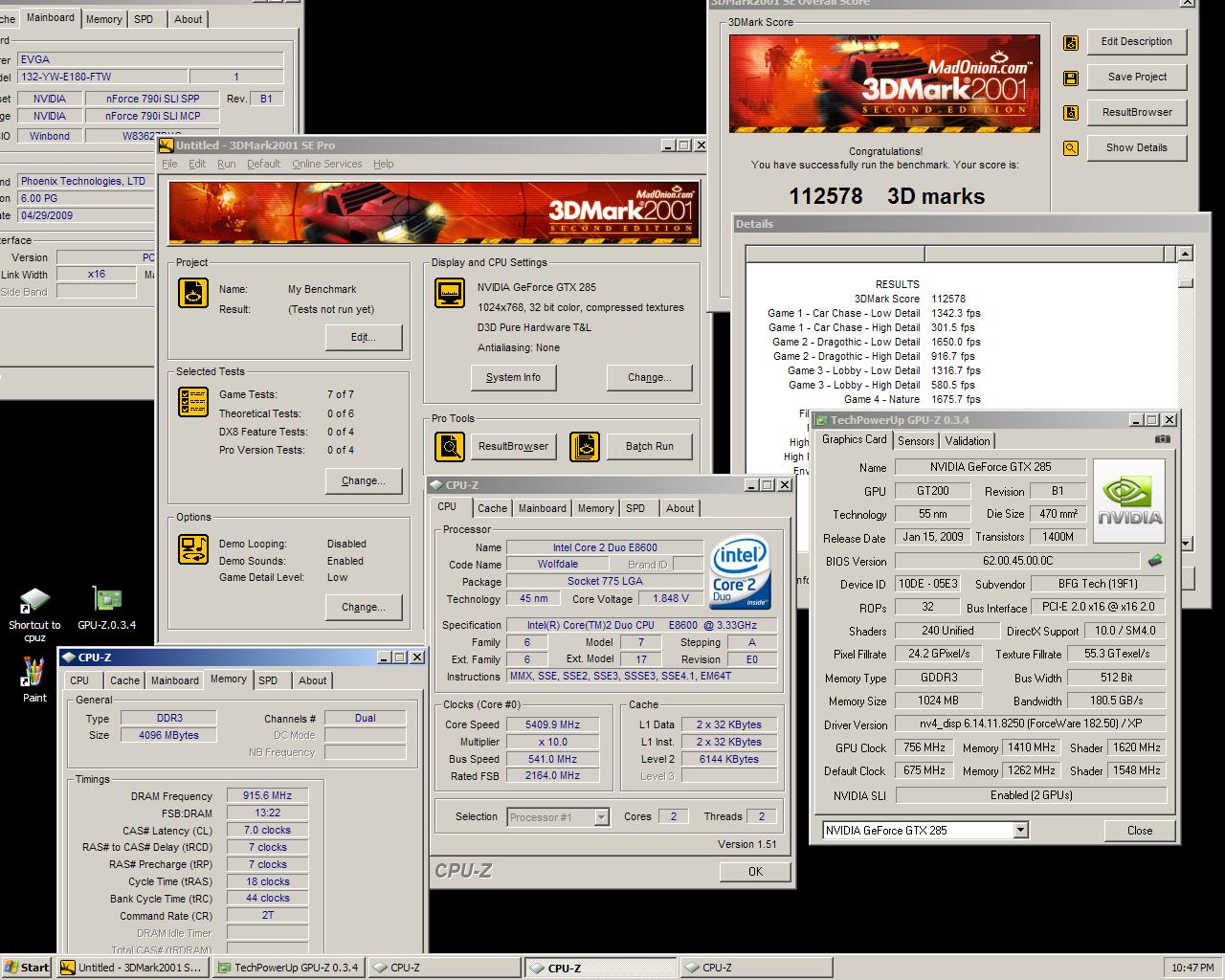Viewport: 1225px width, 980px height.
Task: Click the Project benchmark icon in 3DMark
Action: click(193, 293)
